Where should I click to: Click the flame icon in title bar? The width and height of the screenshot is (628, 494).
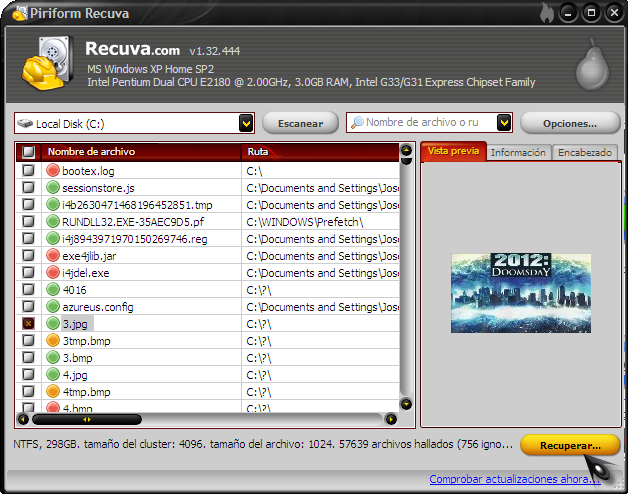pos(547,13)
